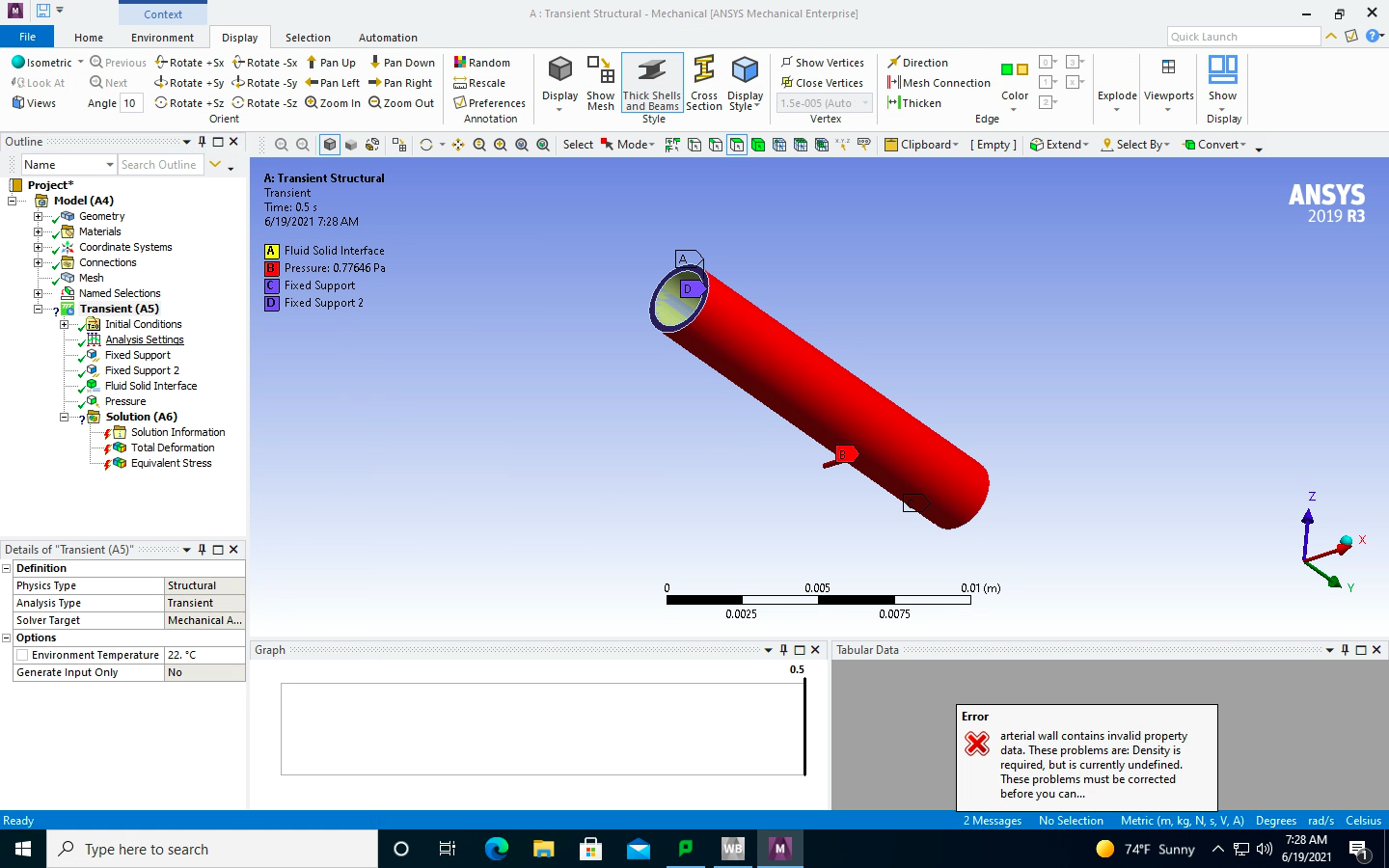Expand the Geometry tree node
This screenshot has height=868, width=1389.
coord(38,216)
